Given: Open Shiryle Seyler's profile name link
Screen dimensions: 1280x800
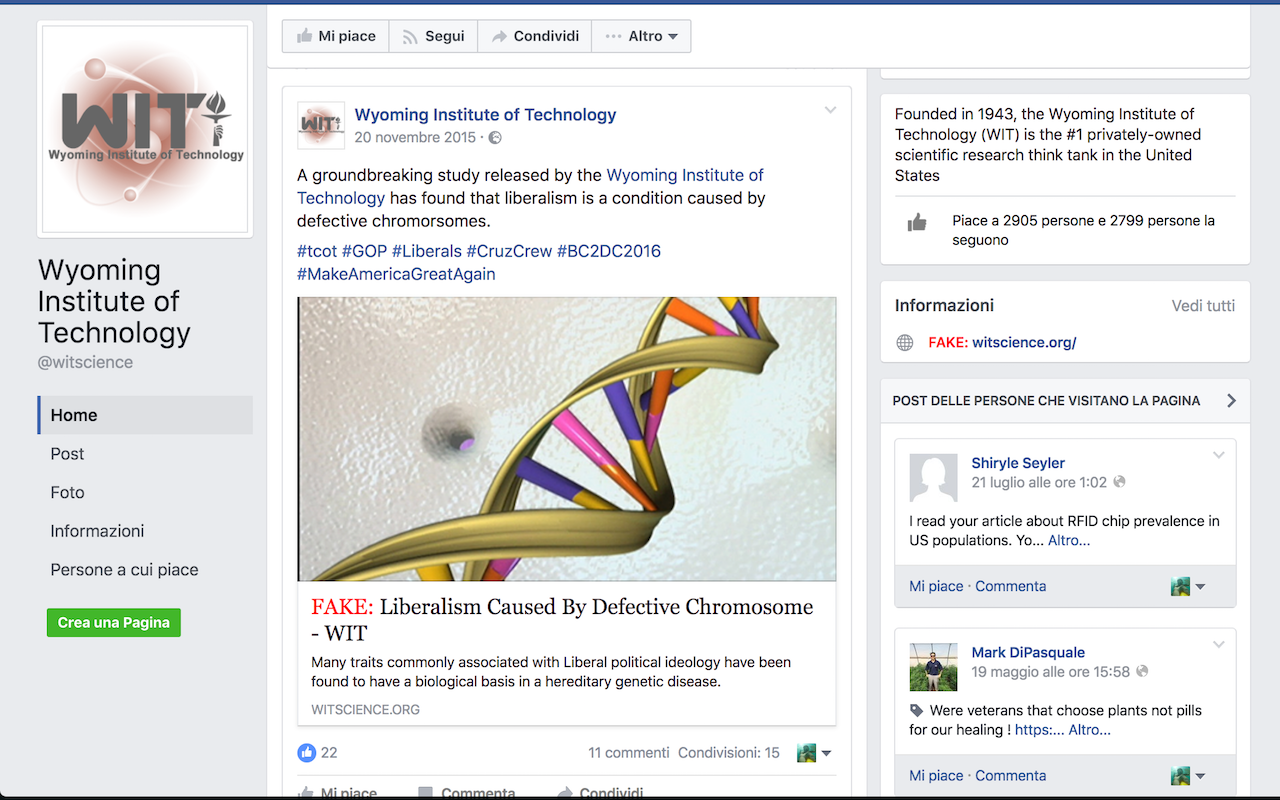Looking at the screenshot, I should [1018, 463].
